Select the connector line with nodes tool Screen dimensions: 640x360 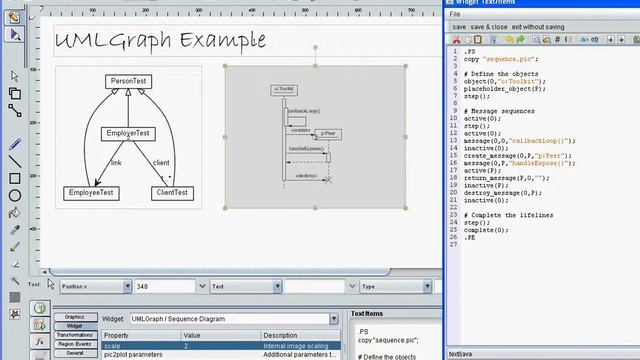(x=15, y=111)
